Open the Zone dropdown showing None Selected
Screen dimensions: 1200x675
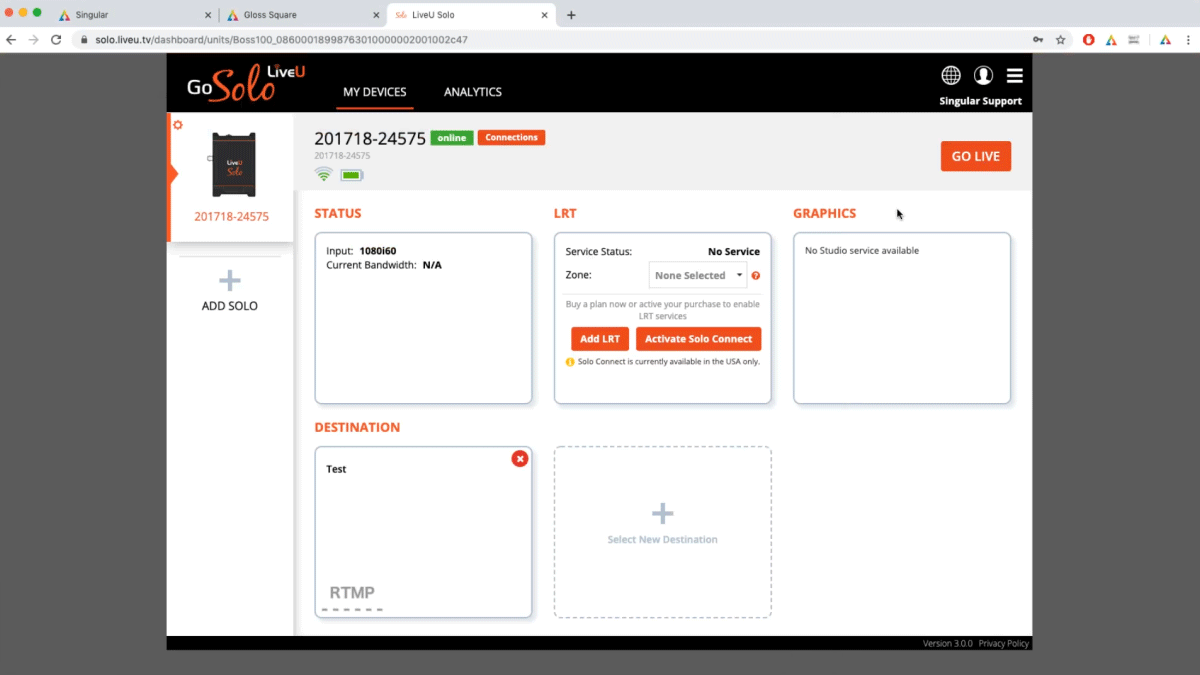coord(698,276)
